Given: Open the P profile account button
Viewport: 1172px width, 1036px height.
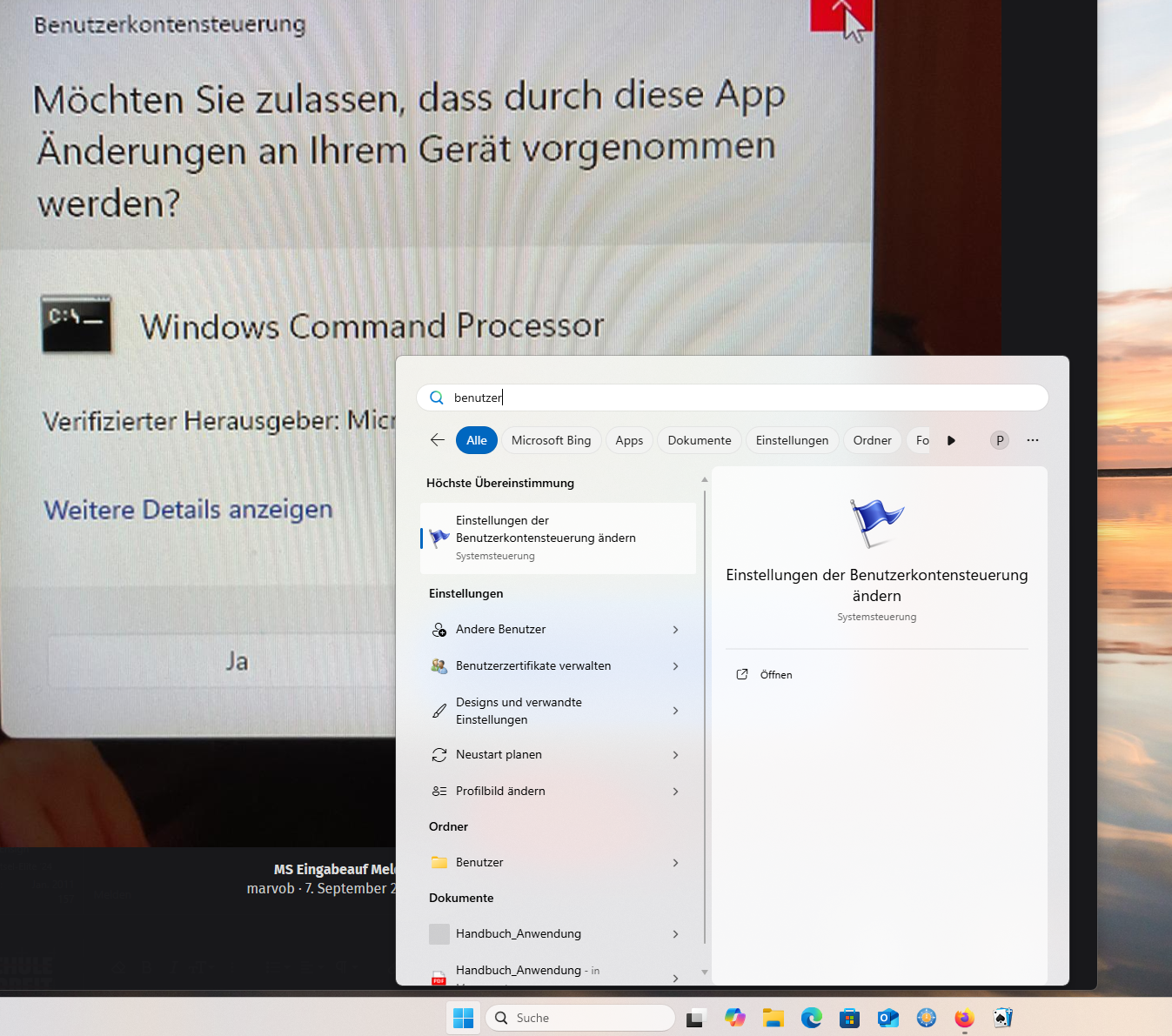Looking at the screenshot, I should click(1000, 440).
